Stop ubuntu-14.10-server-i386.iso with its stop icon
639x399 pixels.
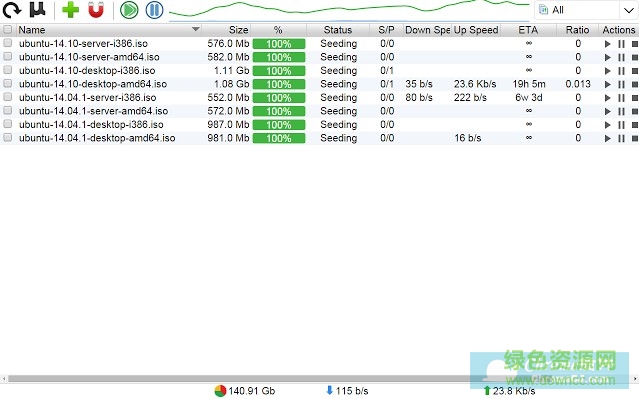[x=635, y=44]
